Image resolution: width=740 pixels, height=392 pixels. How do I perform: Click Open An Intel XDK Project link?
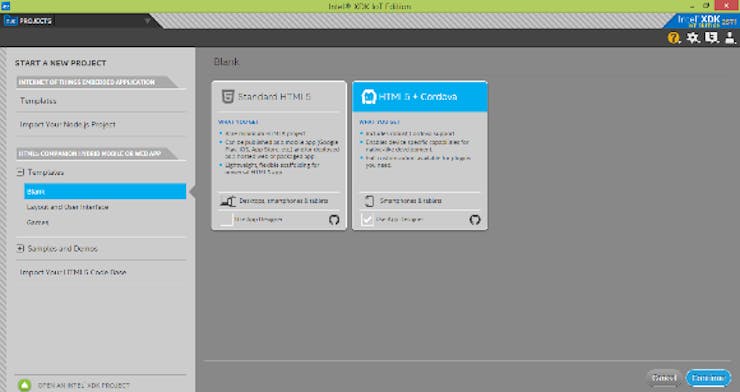pyautogui.click(x=84, y=385)
